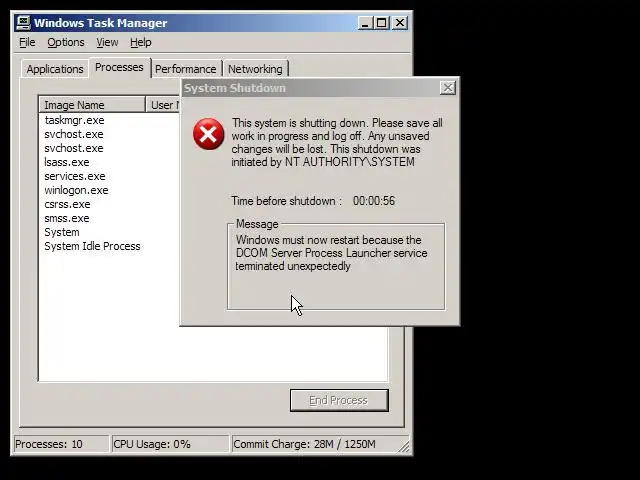The width and height of the screenshot is (640, 480).
Task: Minimize the Task Manager window
Action: pos(365,23)
